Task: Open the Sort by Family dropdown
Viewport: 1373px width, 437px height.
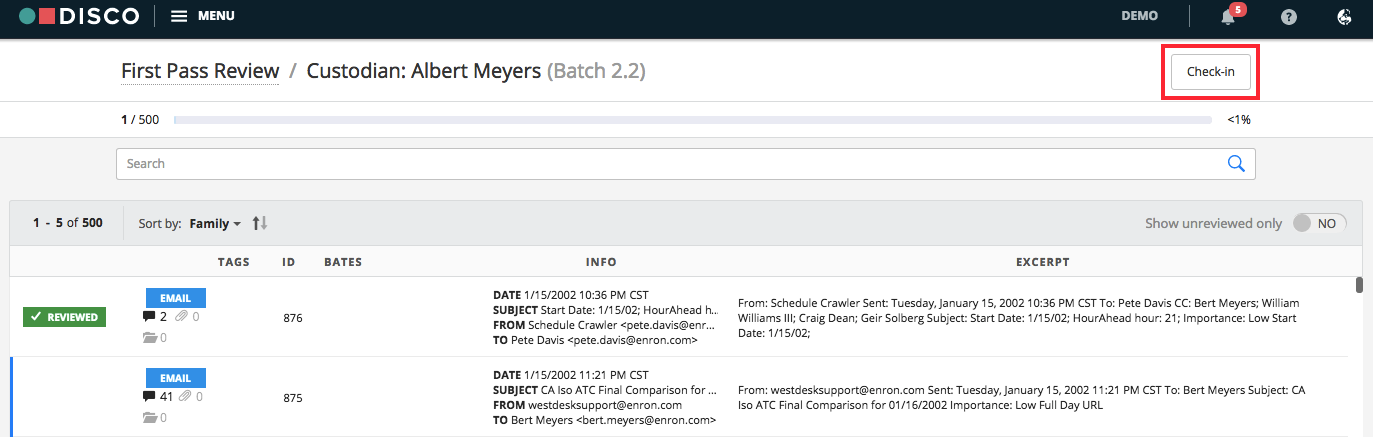Action: pyautogui.click(x=215, y=224)
